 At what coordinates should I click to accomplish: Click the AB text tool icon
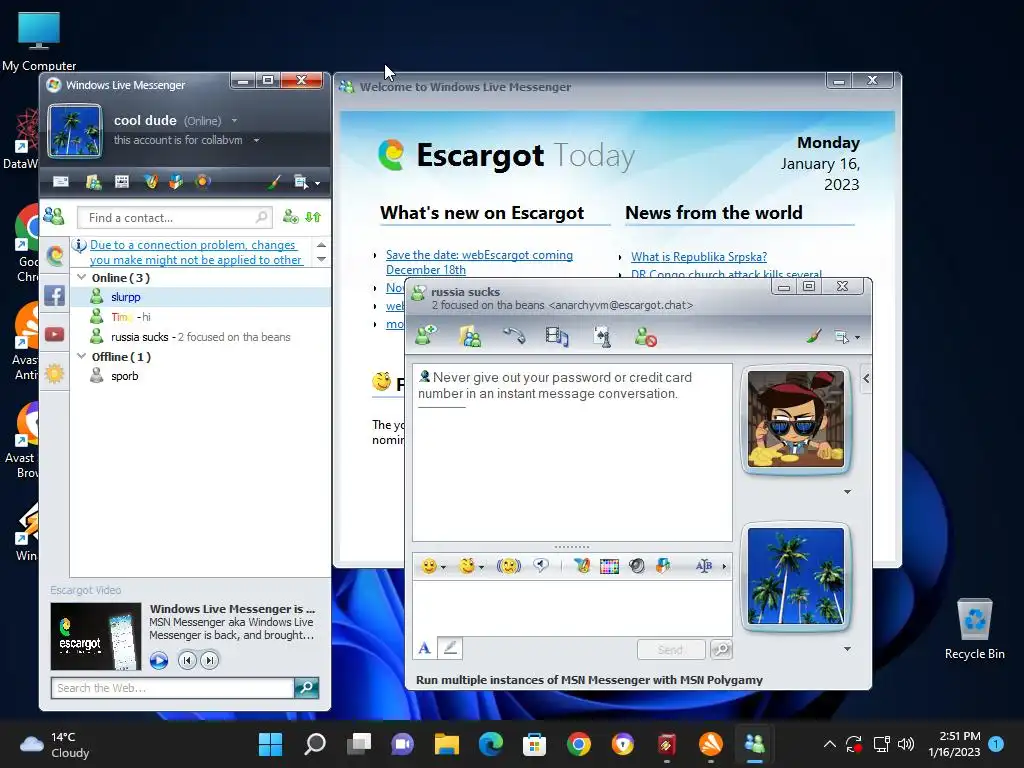(x=703, y=566)
